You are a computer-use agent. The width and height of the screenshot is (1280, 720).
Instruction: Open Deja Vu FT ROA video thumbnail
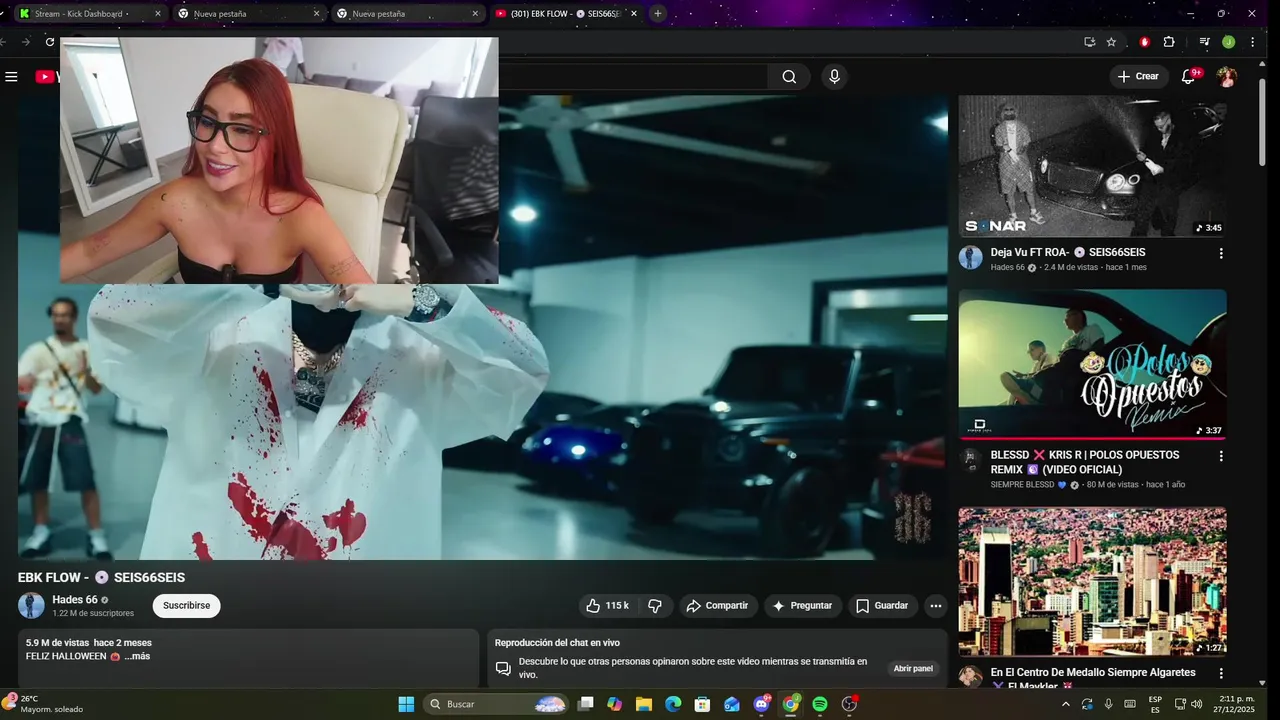(x=1092, y=166)
